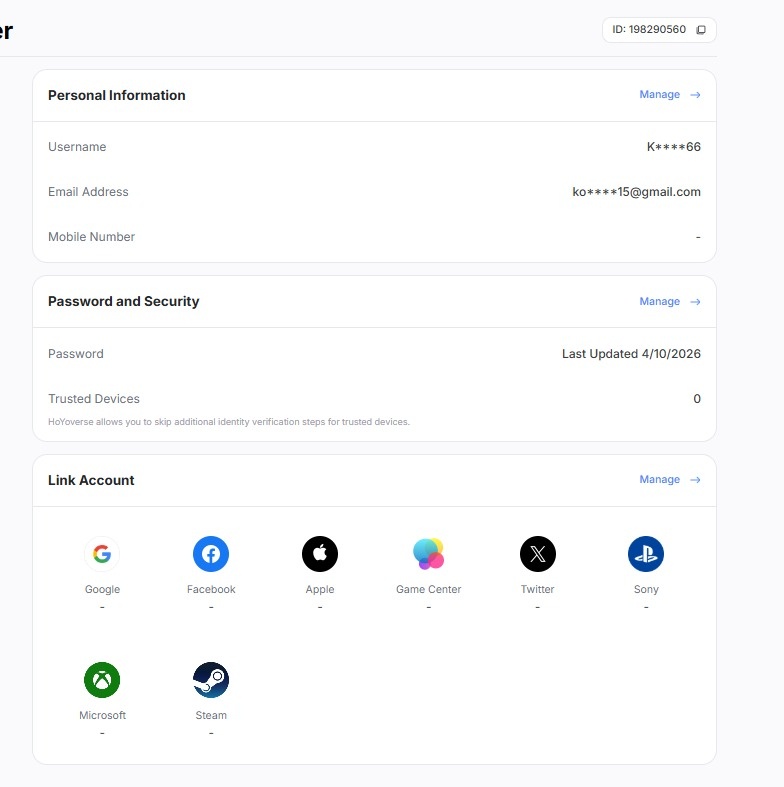The height and width of the screenshot is (787, 784).
Task: Click the Twitter X icon
Action: tap(538, 554)
